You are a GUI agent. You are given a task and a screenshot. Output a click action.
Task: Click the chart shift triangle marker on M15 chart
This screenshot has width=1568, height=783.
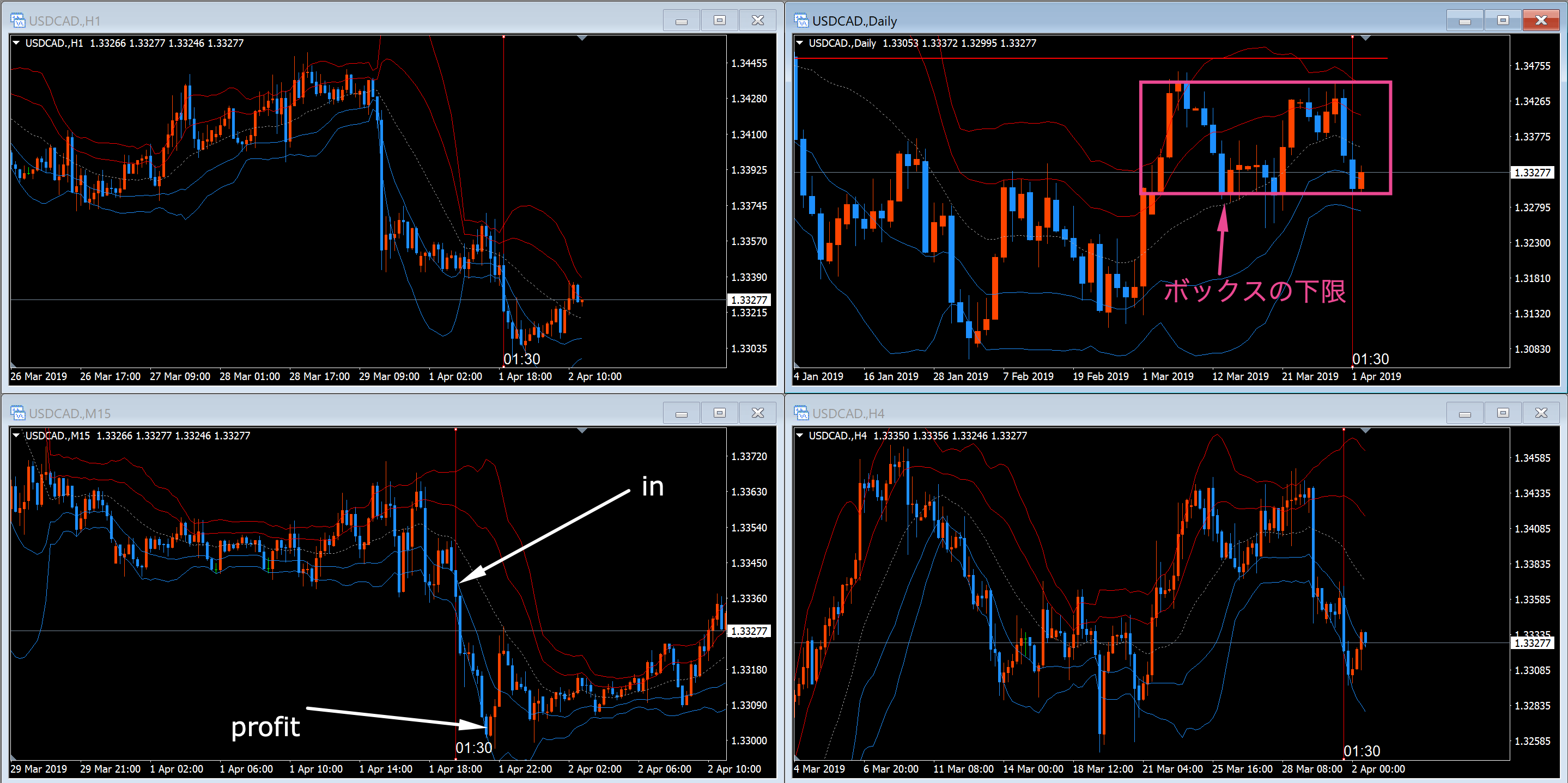tap(582, 431)
